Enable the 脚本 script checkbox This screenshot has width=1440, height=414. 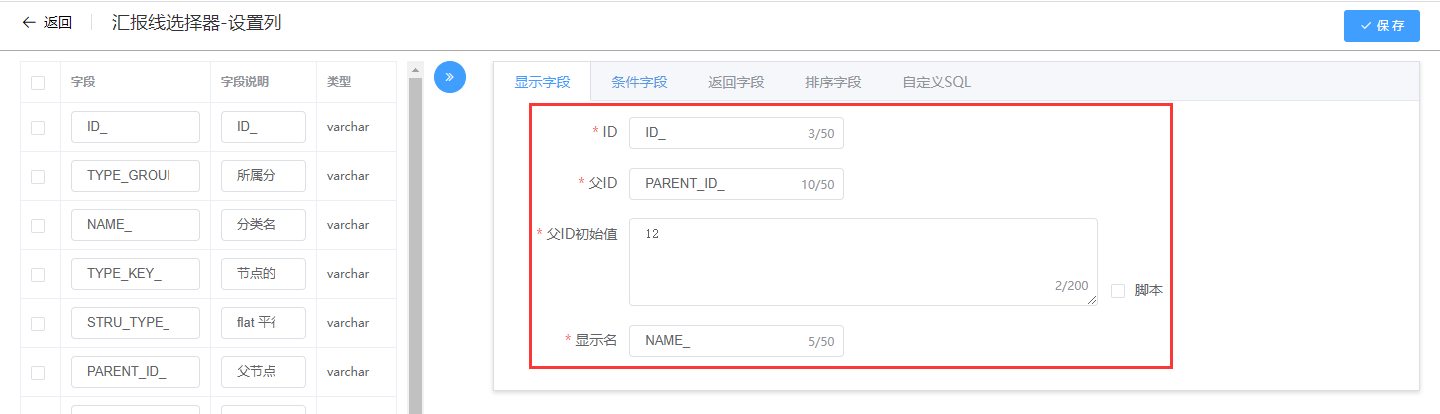pos(1118,291)
